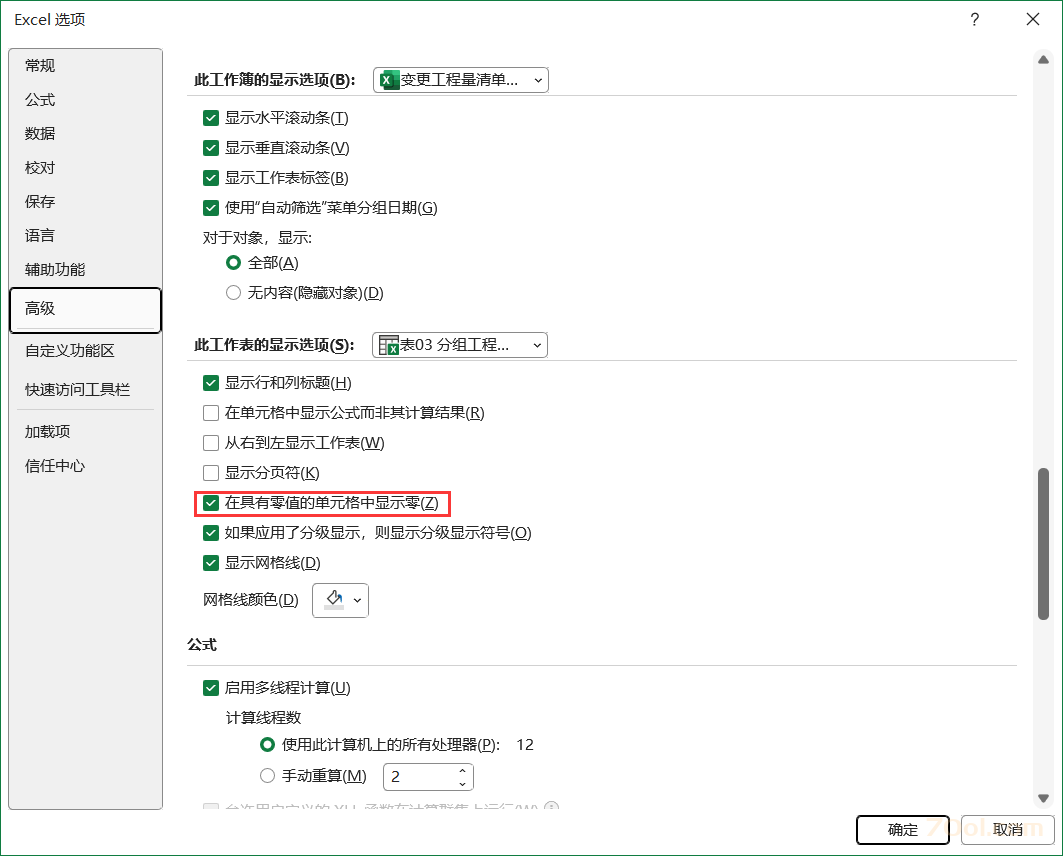This screenshot has width=1063, height=856.
Task: Select the 手动重算 radio button
Action: pos(267,775)
